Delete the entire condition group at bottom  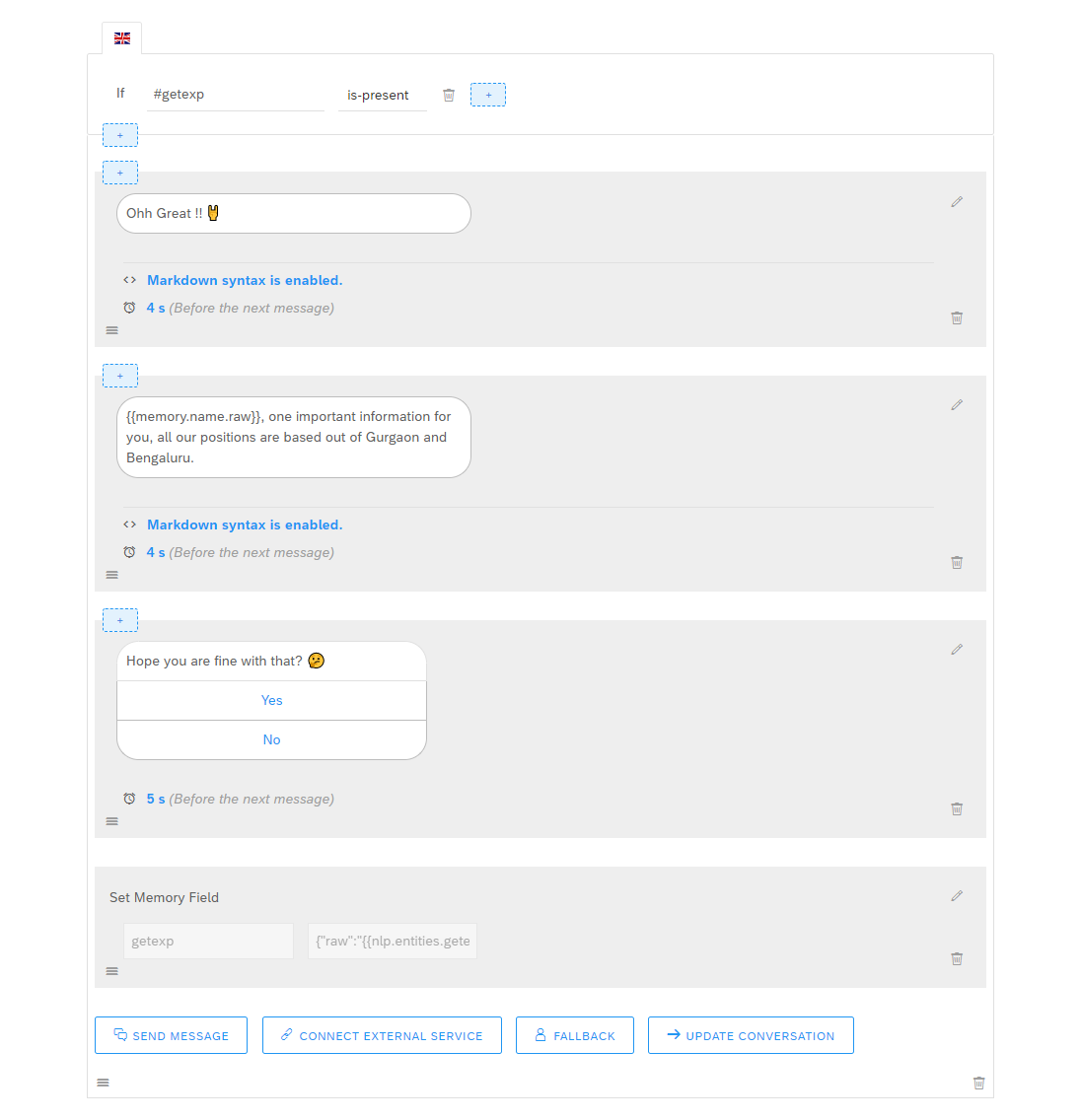coord(979,1084)
